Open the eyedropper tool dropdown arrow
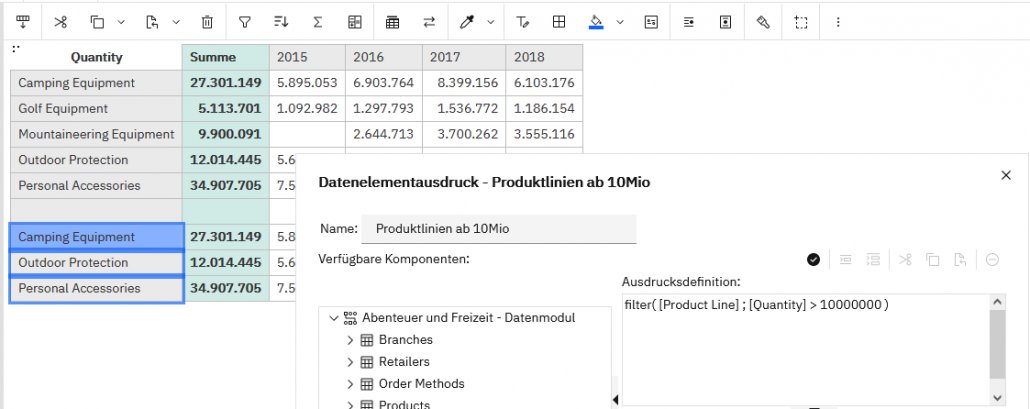The height and width of the screenshot is (409, 1030). (x=491, y=22)
